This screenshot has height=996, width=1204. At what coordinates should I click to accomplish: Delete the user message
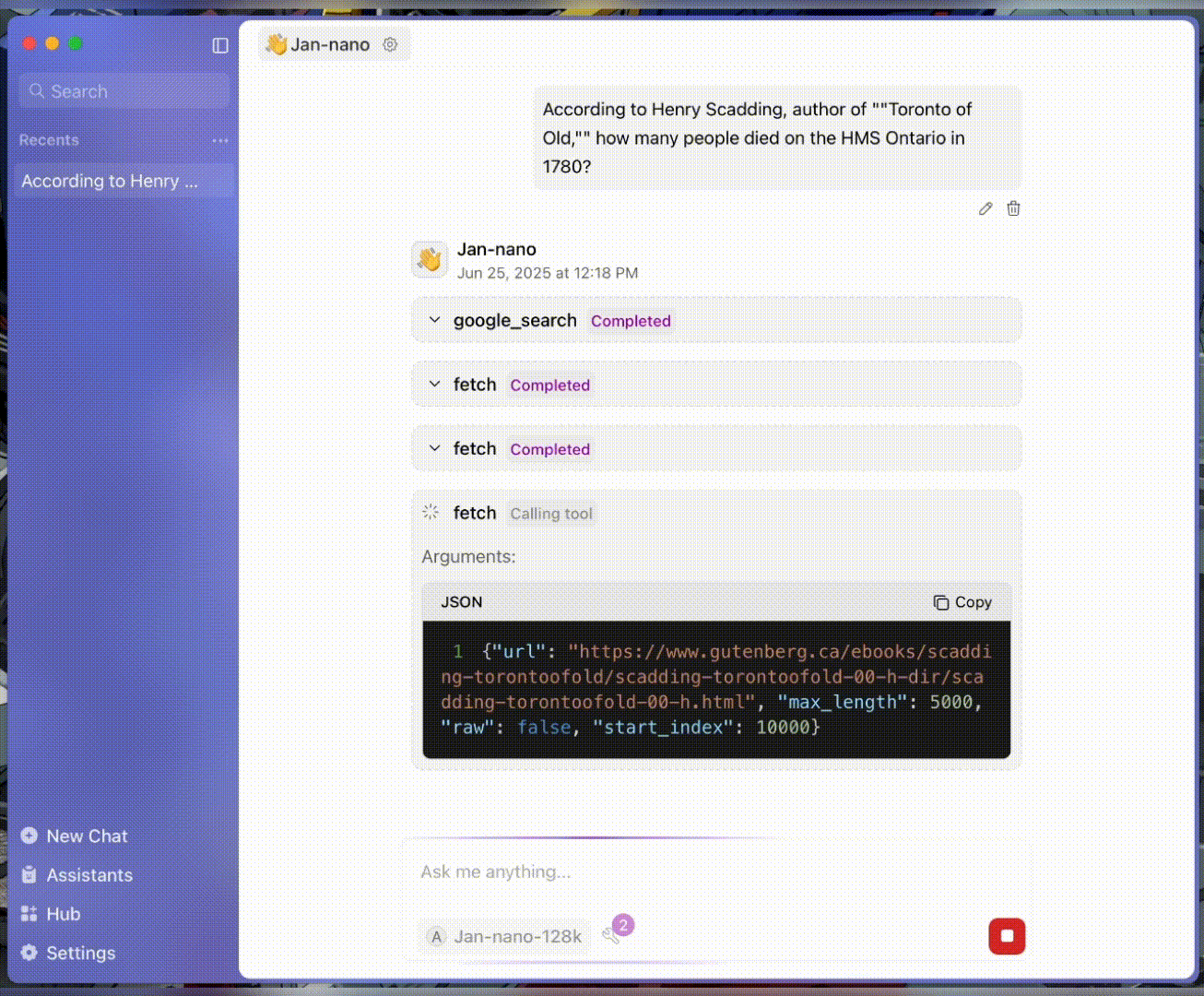[x=1013, y=208]
